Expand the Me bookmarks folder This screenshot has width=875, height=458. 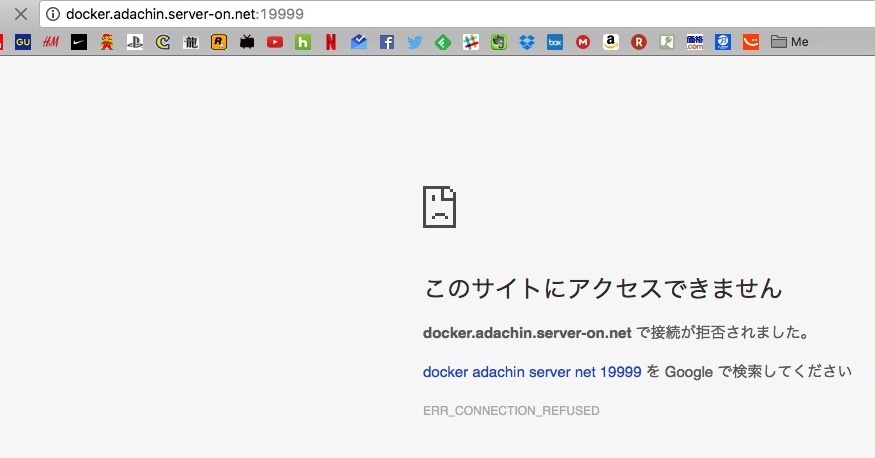[789, 42]
